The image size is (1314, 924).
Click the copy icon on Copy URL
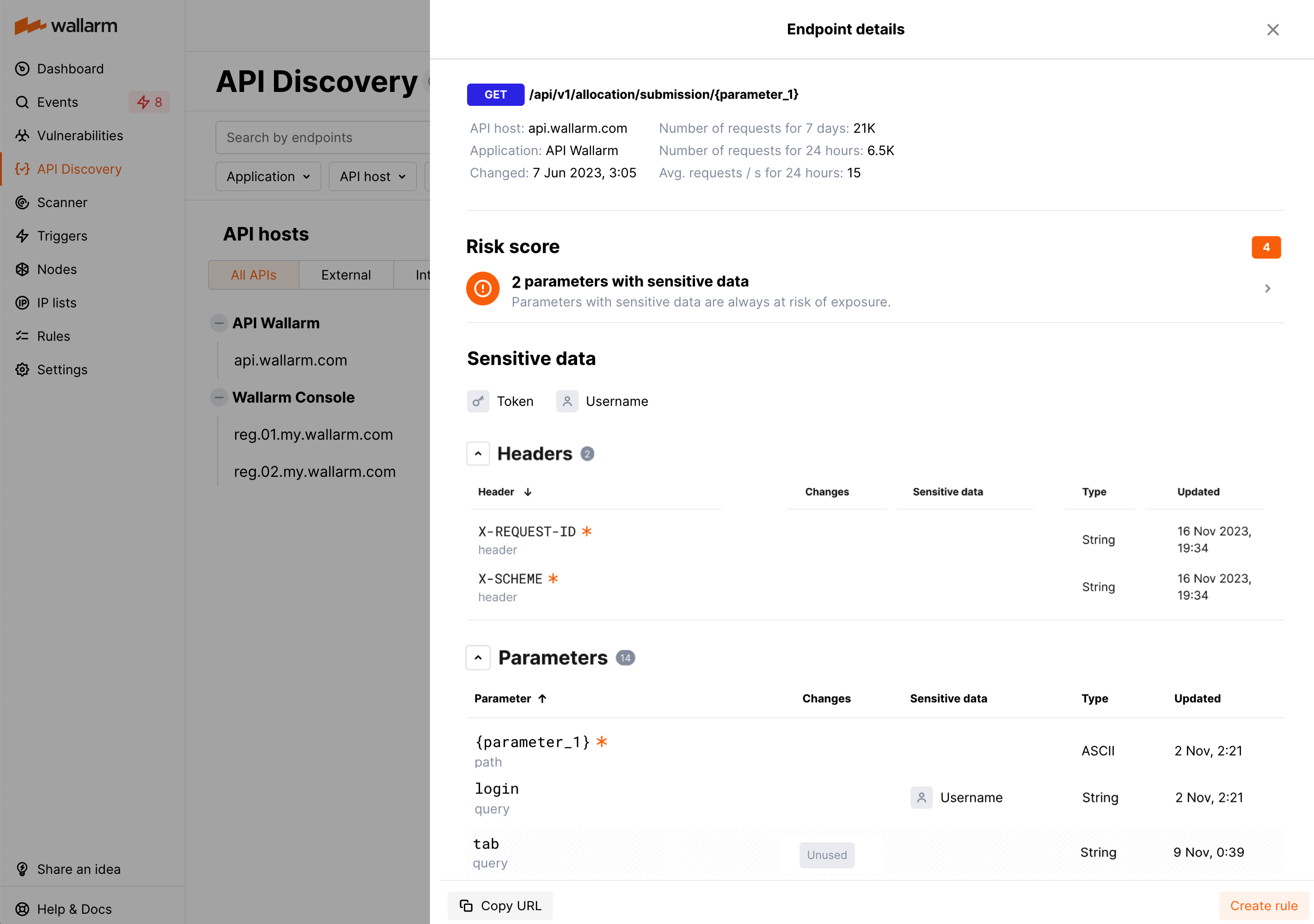click(x=467, y=906)
